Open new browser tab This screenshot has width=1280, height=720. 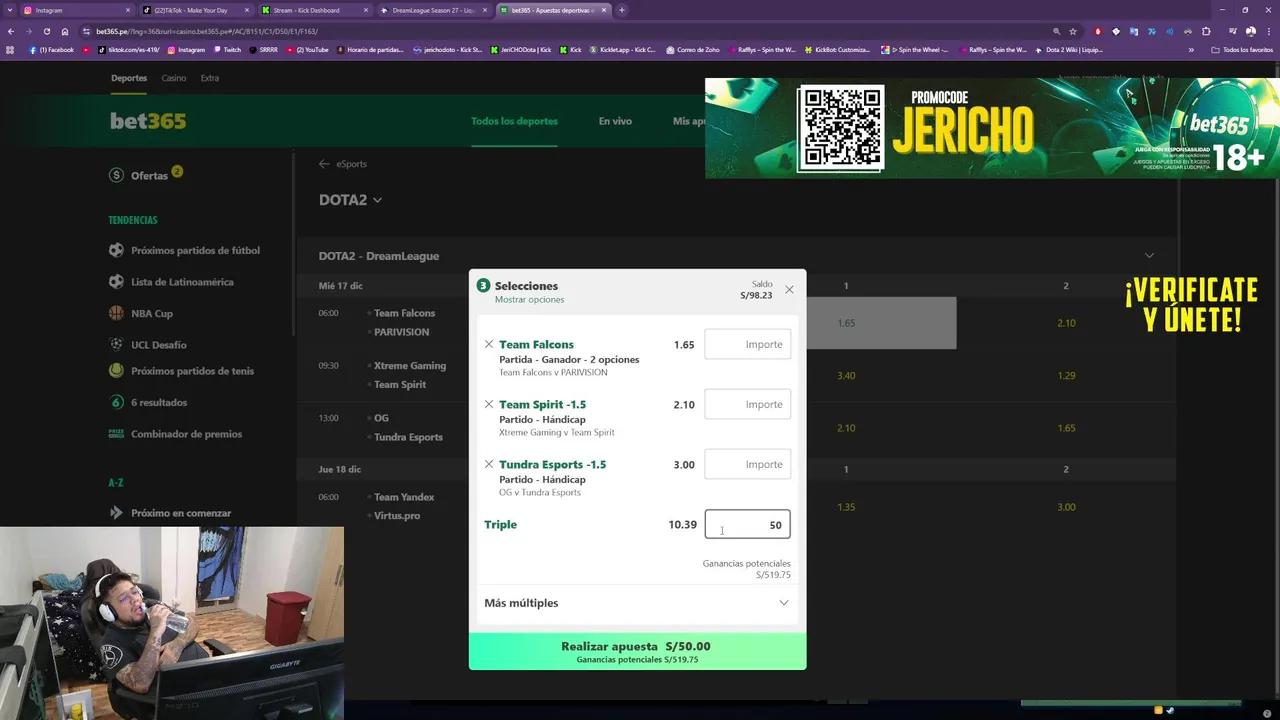[622, 10]
